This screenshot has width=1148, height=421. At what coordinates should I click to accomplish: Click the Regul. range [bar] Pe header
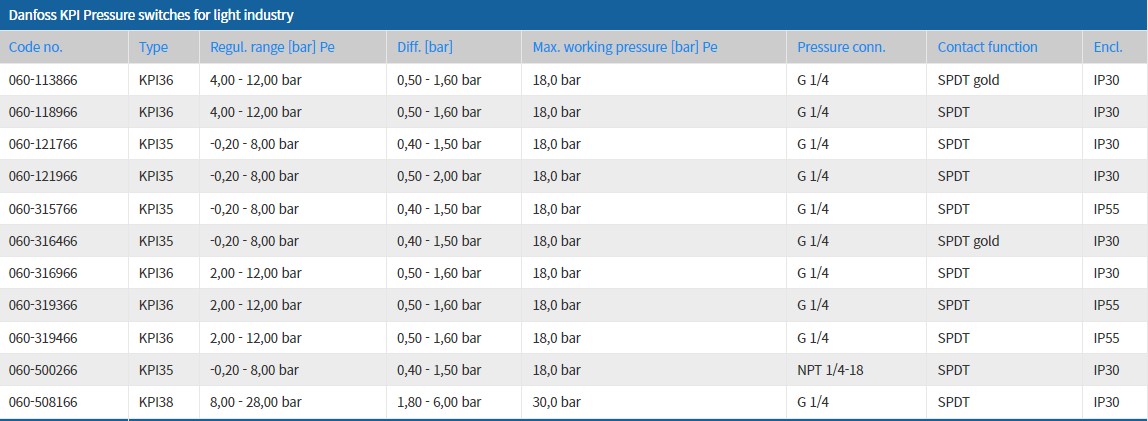coord(272,47)
